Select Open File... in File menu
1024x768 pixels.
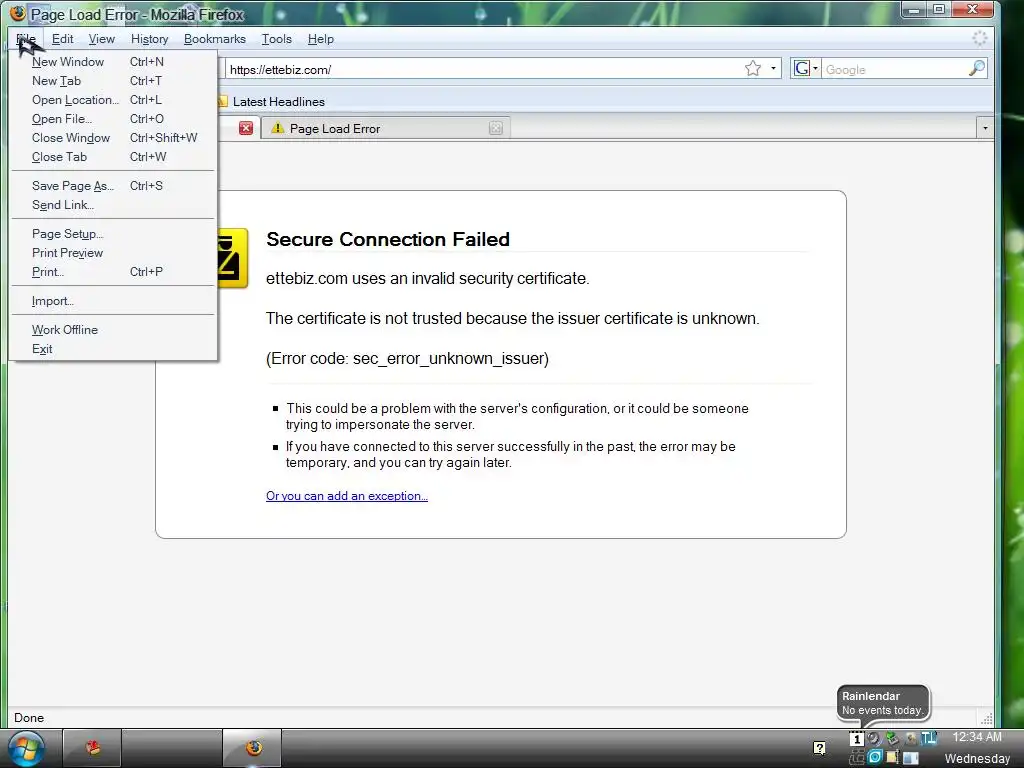(x=114, y=118)
